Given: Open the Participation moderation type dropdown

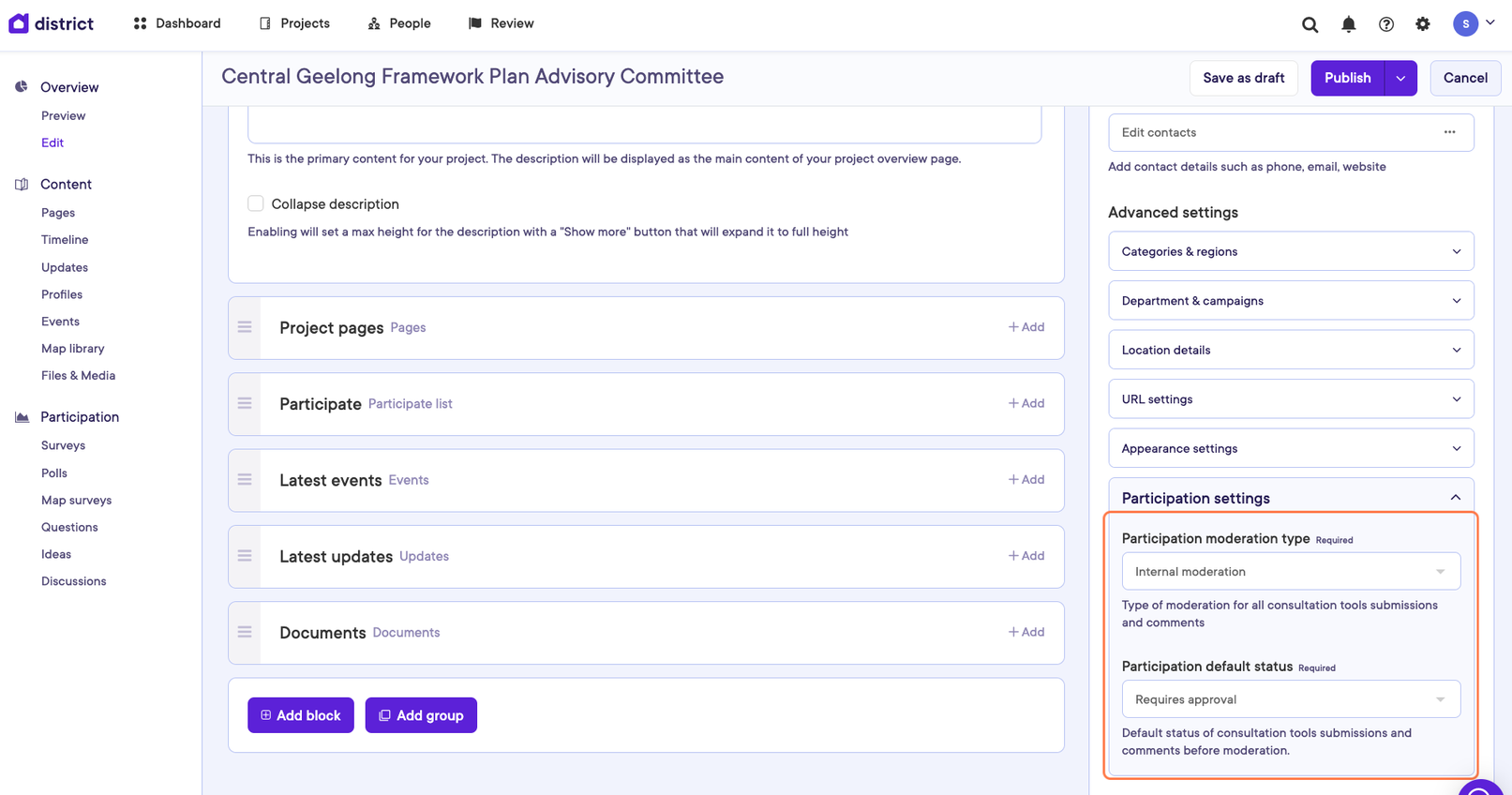Looking at the screenshot, I should pos(1290,571).
